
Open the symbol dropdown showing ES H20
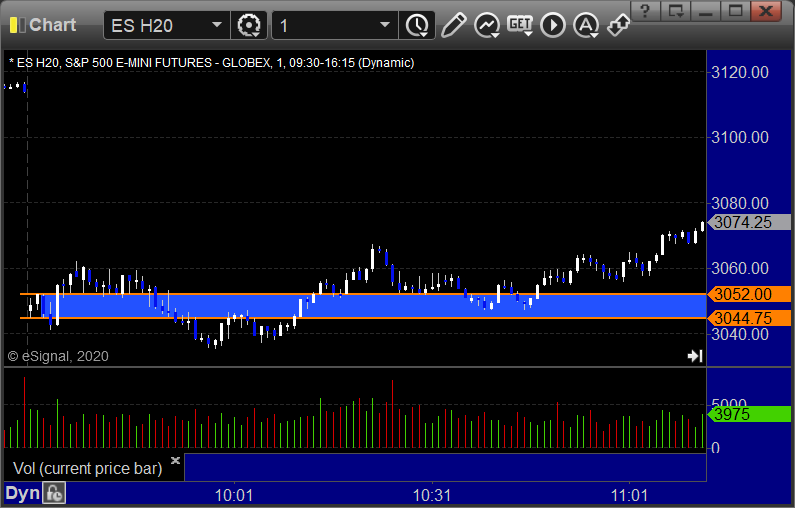pos(216,25)
